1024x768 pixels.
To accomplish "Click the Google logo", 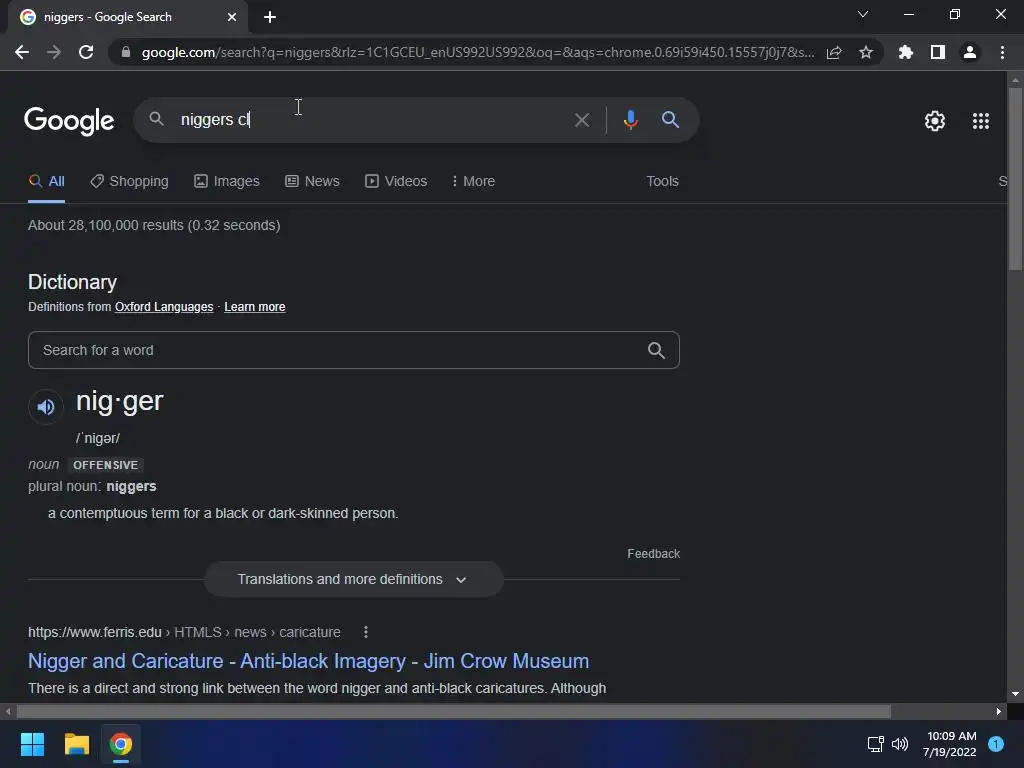I will point(69,121).
